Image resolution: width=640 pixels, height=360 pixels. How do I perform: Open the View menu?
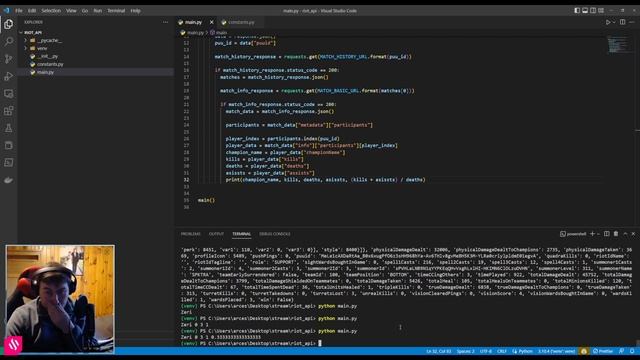pyautogui.click(x=71, y=11)
